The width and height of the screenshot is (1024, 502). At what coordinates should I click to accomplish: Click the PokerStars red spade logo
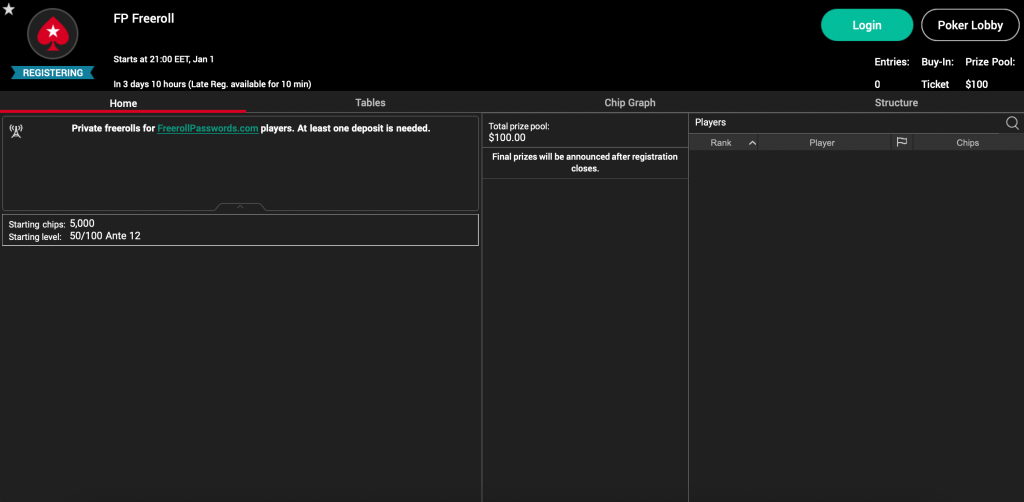52,35
